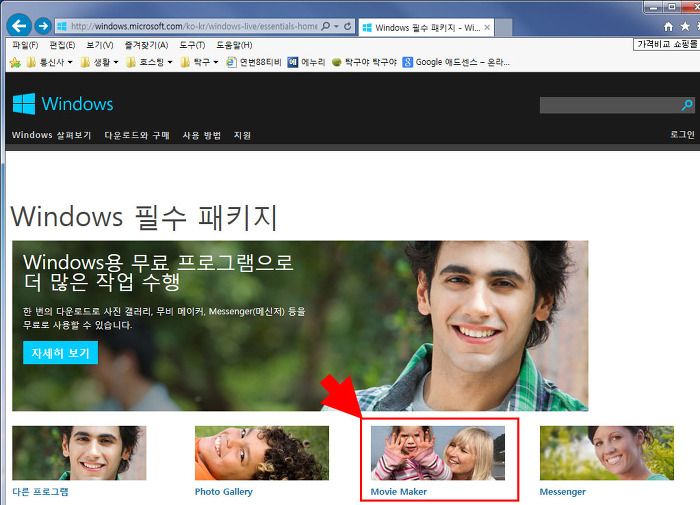700x505 pixels.
Task: Click the hero banner image of smiling man
Action: point(300,326)
